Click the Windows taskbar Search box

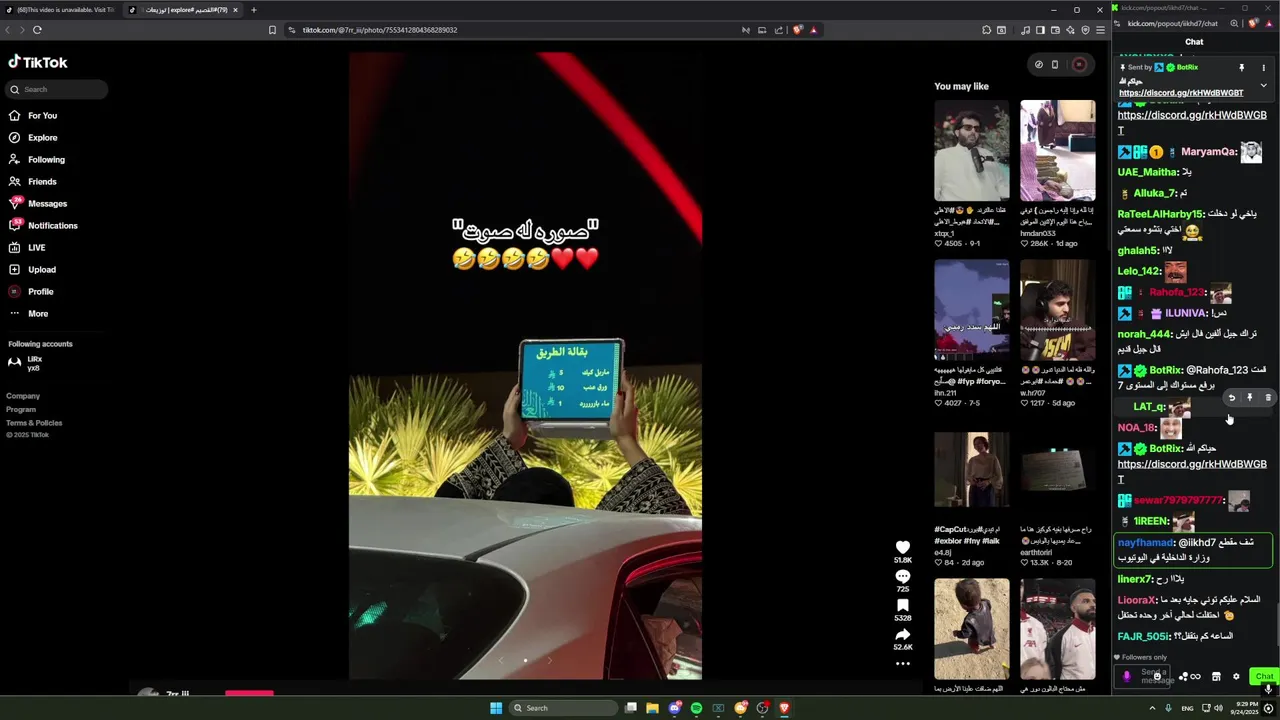pos(564,708)
